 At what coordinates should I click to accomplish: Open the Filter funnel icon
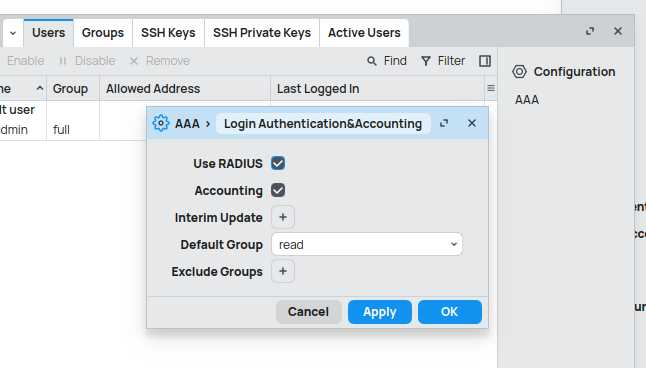(426, 61)
